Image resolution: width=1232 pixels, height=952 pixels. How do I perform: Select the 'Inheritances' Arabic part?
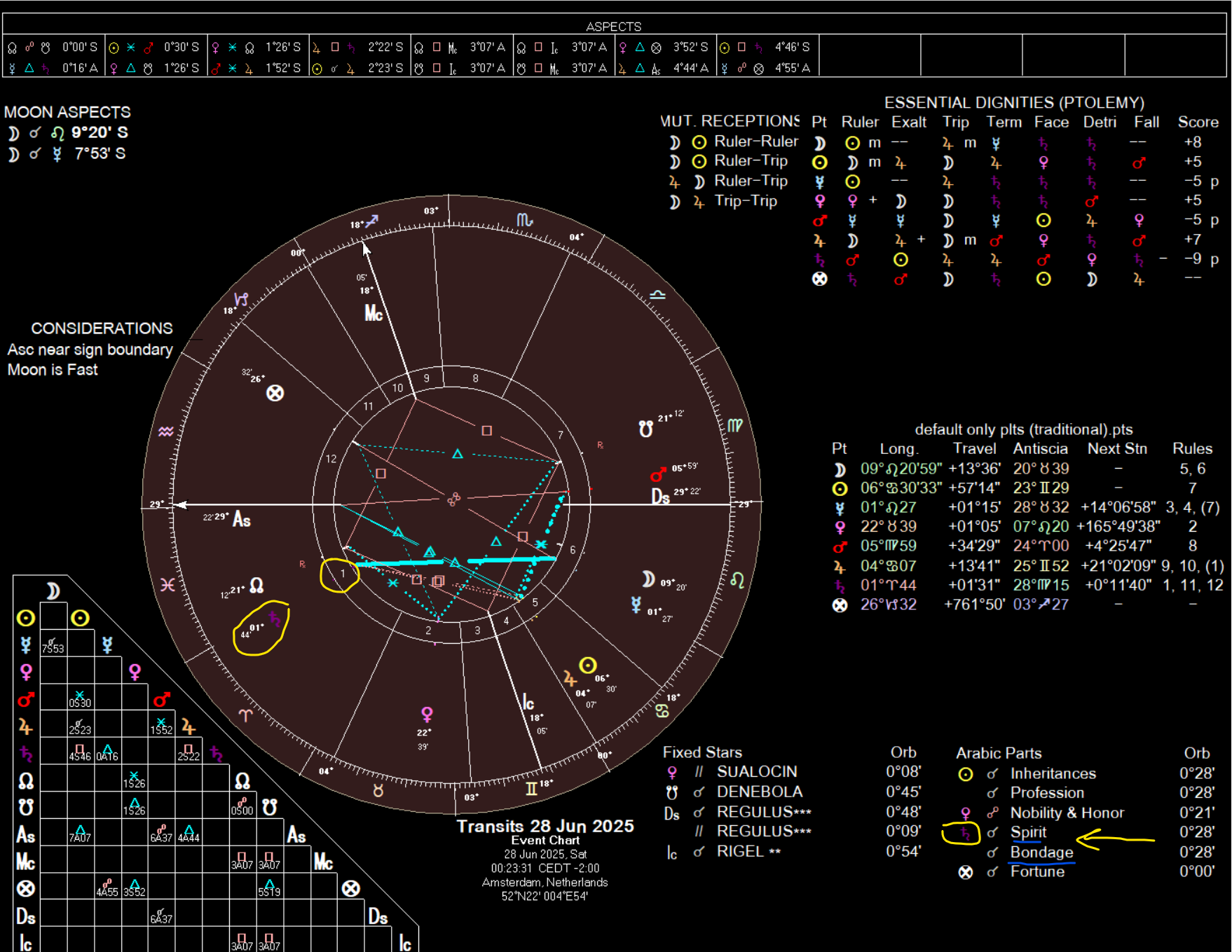tap(1053, 773)
